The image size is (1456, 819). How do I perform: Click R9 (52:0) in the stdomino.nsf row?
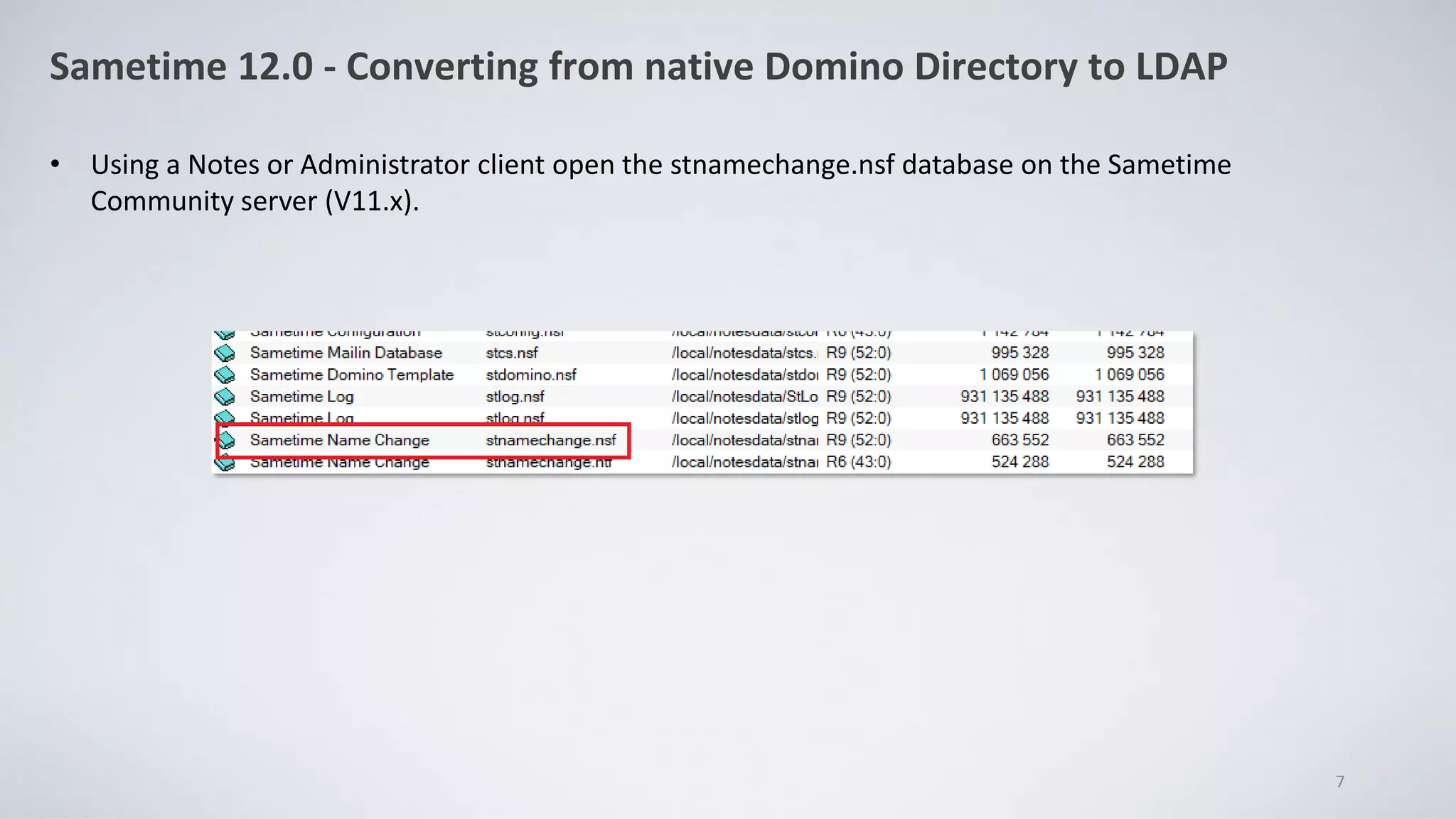[x=858, y=375]
